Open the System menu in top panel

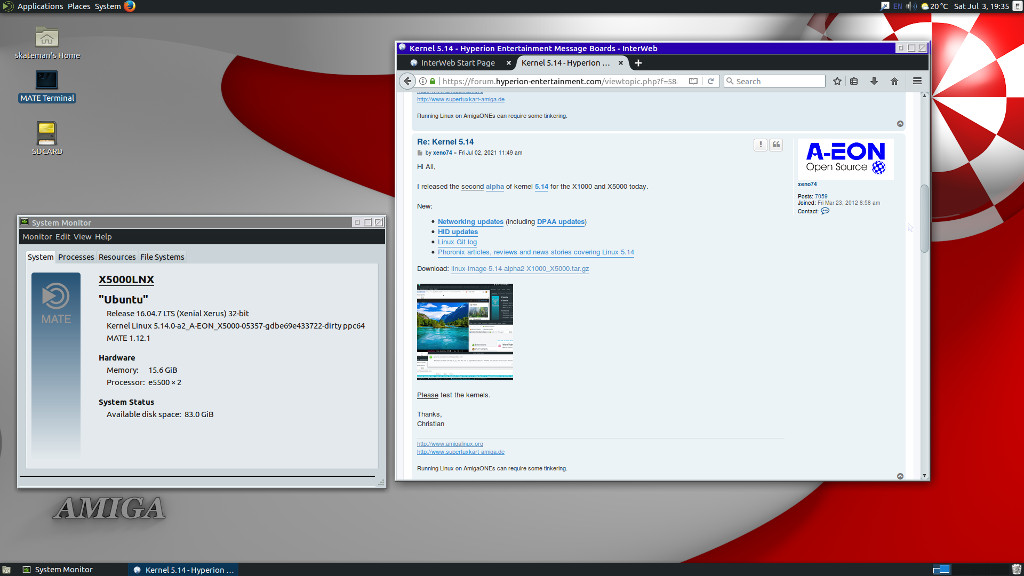[107, 6]
